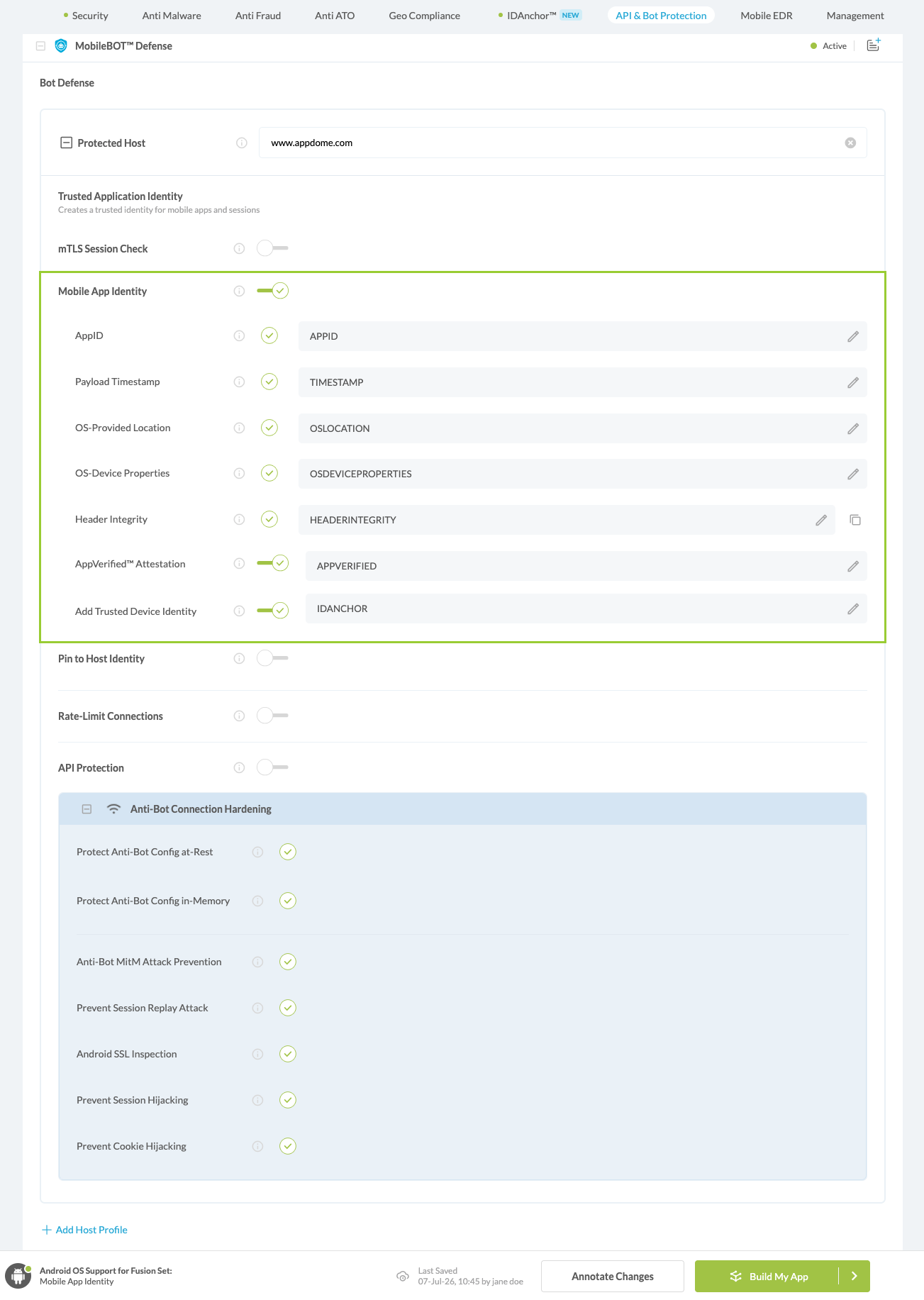Edit the APPVERIFIED value with pencil icon
The height and width of the screenshot is (1300, 924).
(853, 567)
